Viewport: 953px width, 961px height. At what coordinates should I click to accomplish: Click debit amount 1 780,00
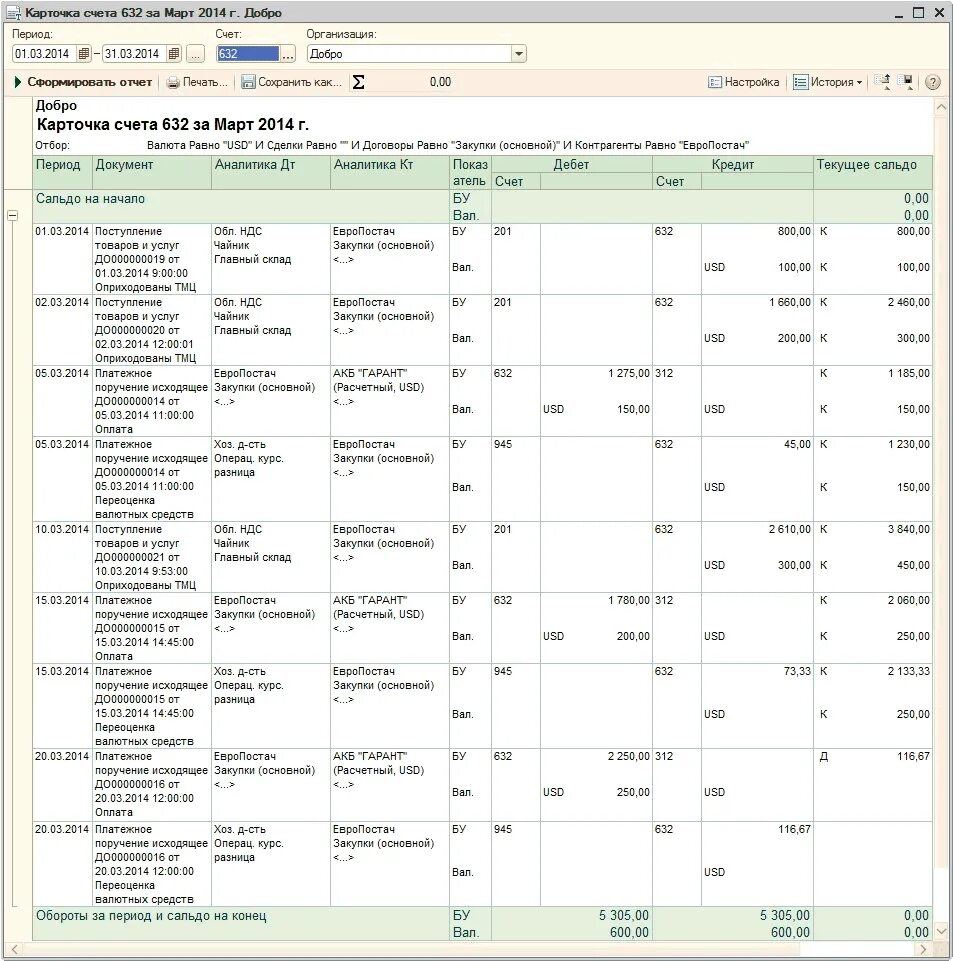628,600
